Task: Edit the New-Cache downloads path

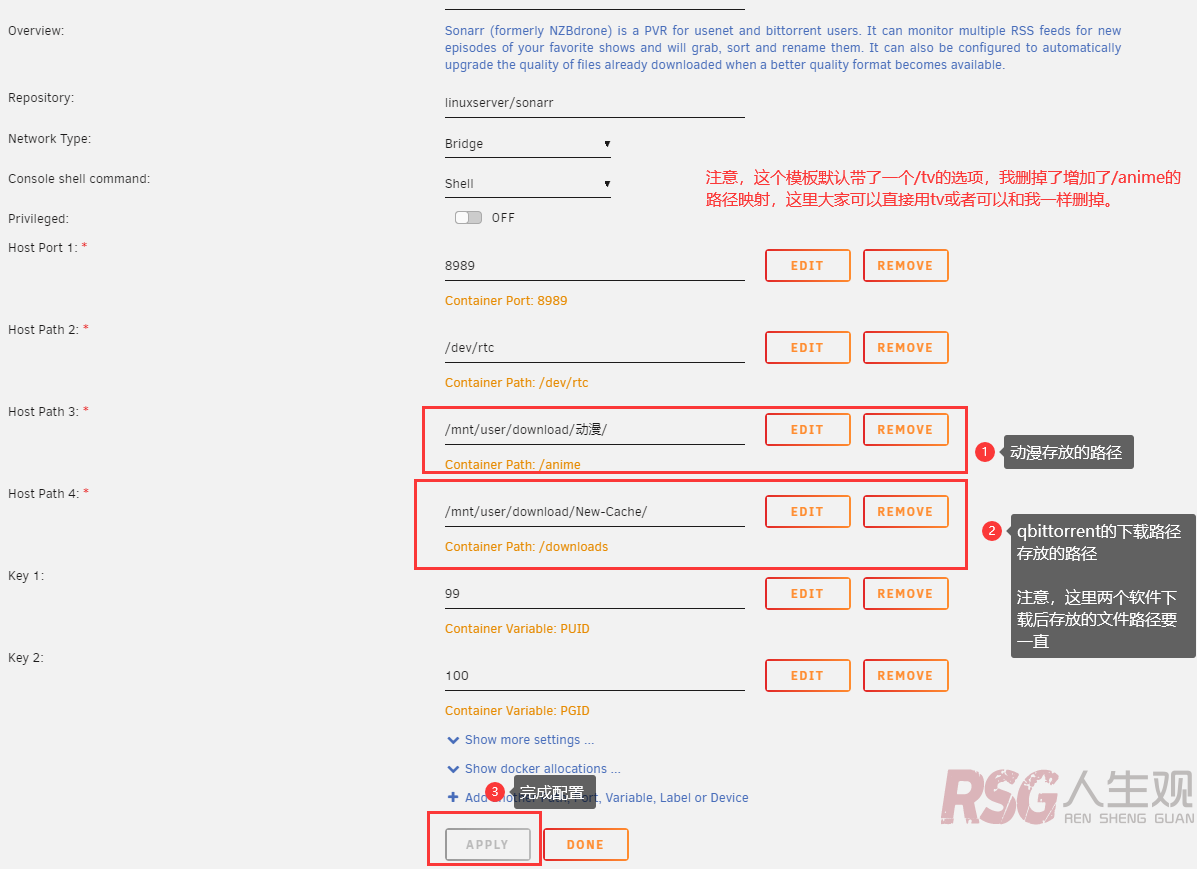Action: pyautogui.click(x=808, y=512)
